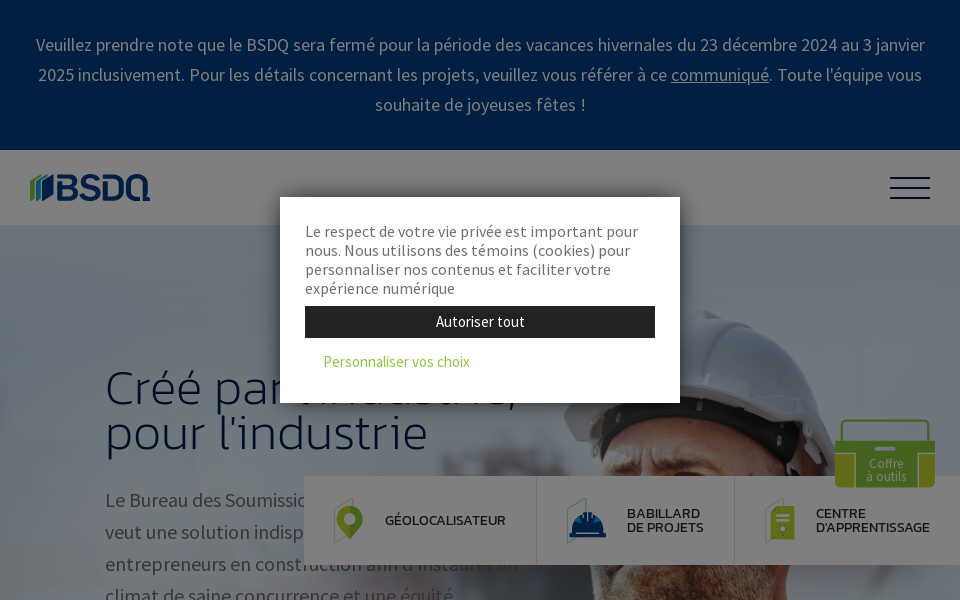
Task: Open "CENTRE D'APPRENTISSAGE" text label
Action: (x=872, y=521)
